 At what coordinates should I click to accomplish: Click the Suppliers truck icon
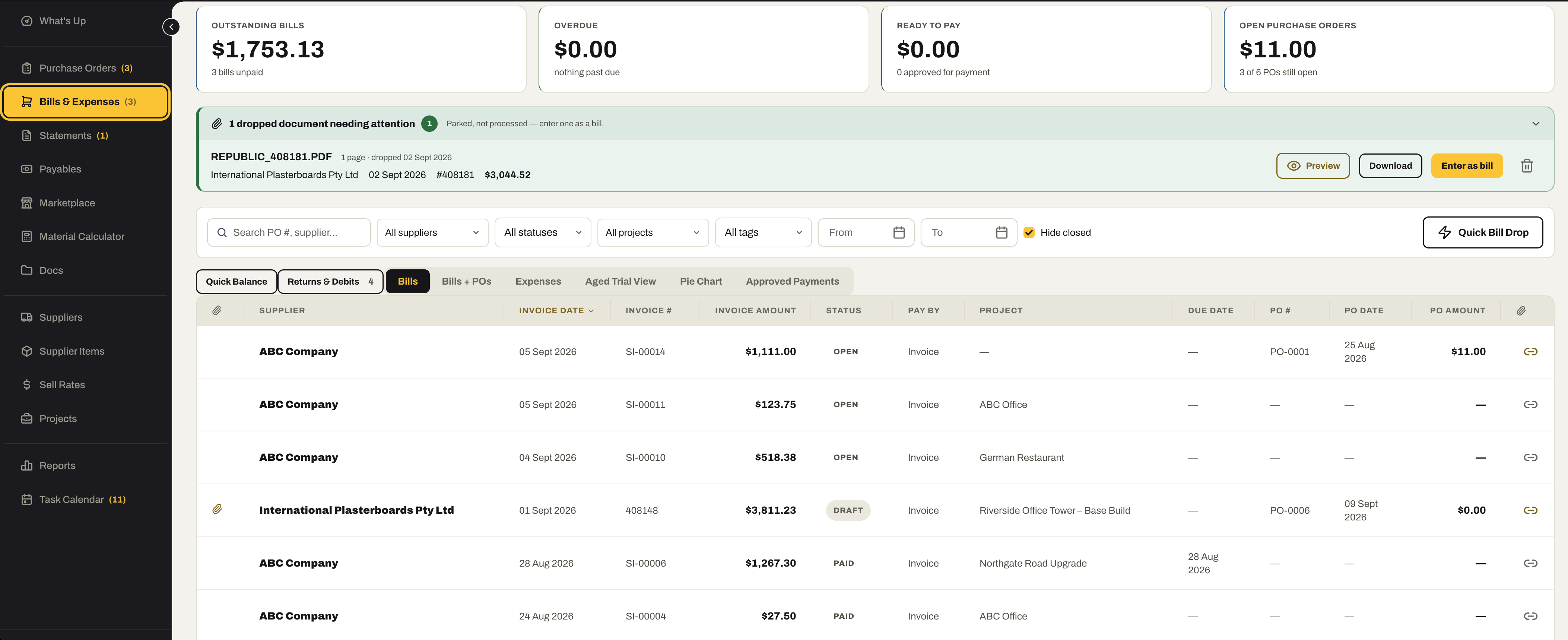pos(27,317)
